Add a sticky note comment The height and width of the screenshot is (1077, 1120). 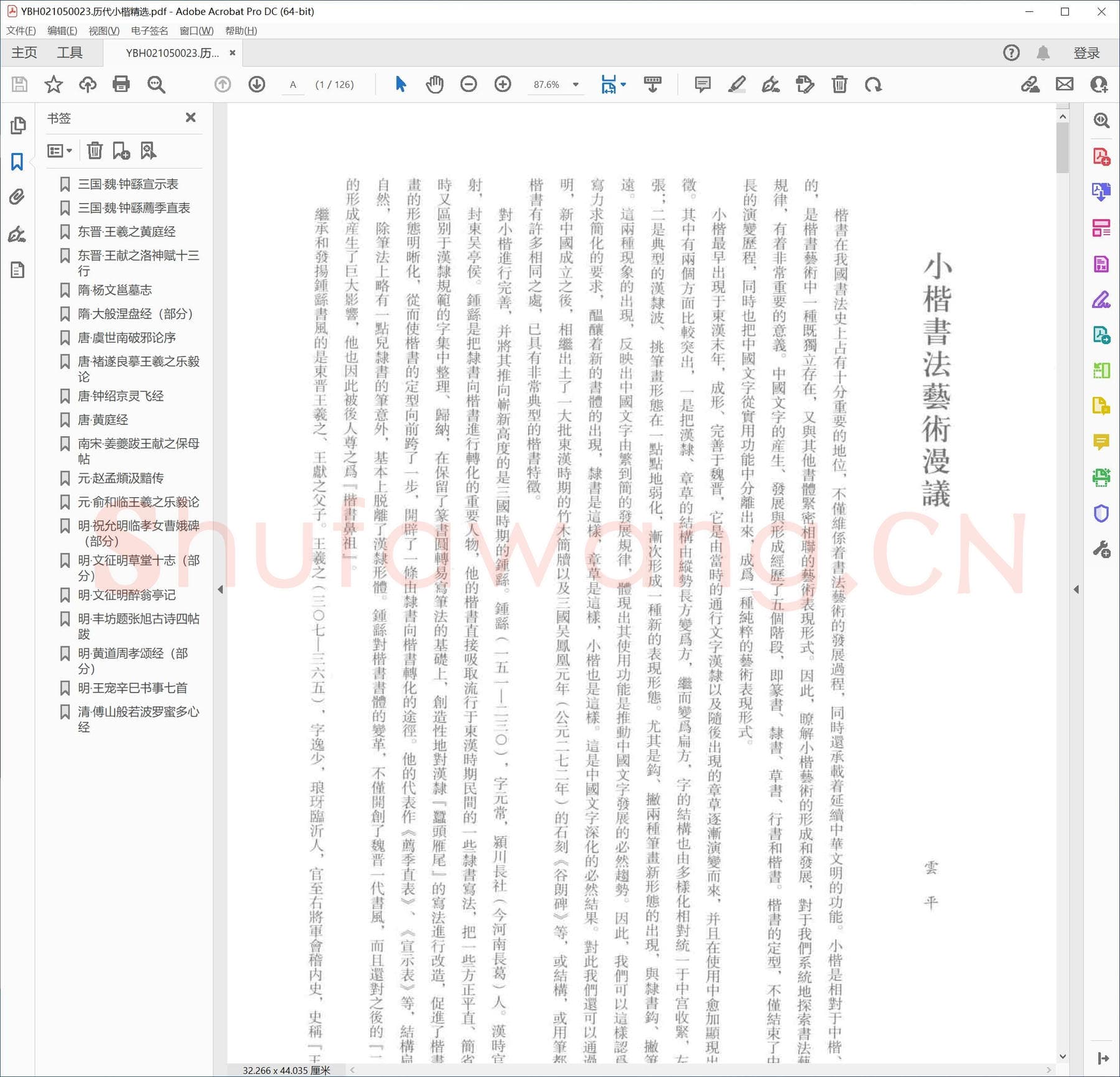pos(702,85)
